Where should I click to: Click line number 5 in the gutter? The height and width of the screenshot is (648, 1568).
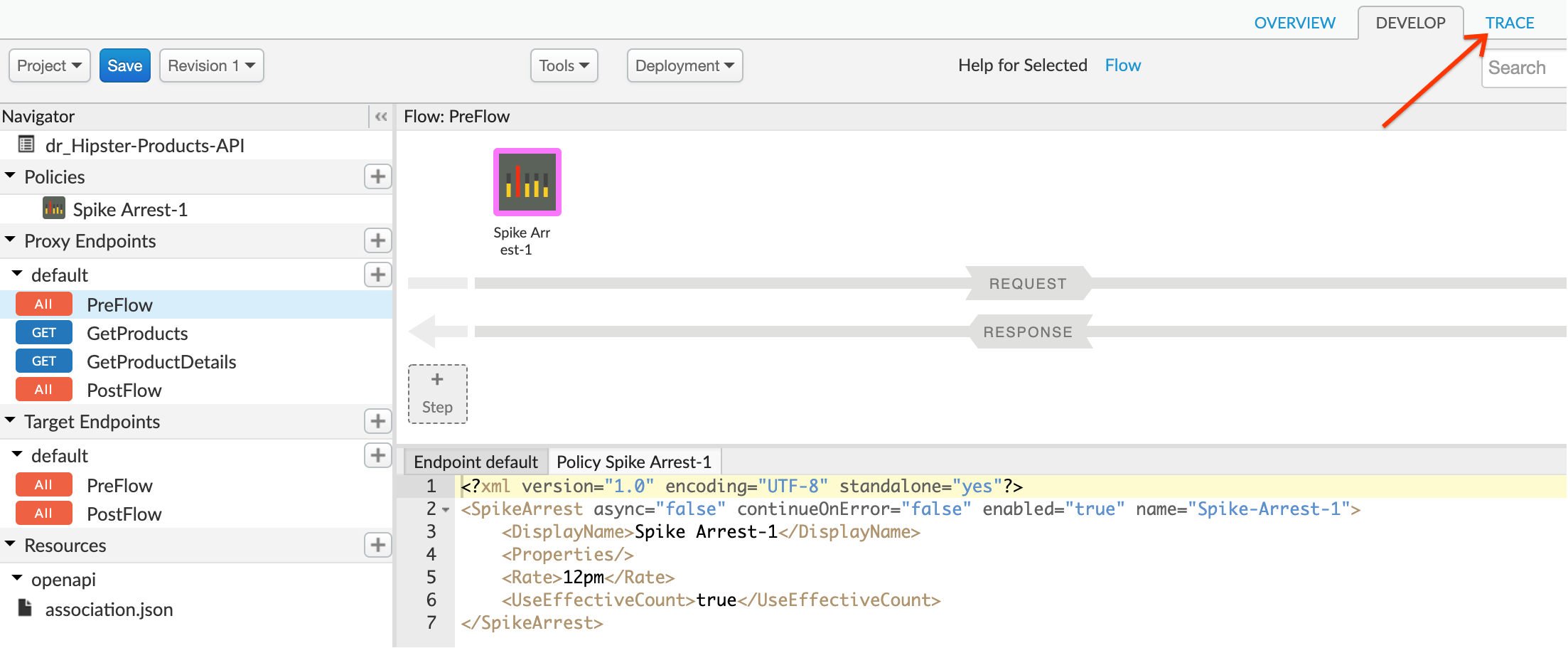[x=431, y=577]
